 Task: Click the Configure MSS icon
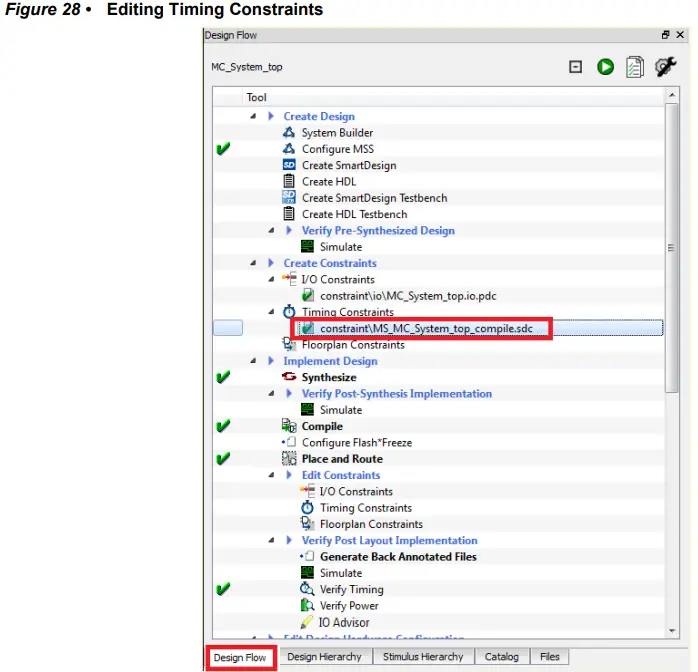tap(289, 149)
